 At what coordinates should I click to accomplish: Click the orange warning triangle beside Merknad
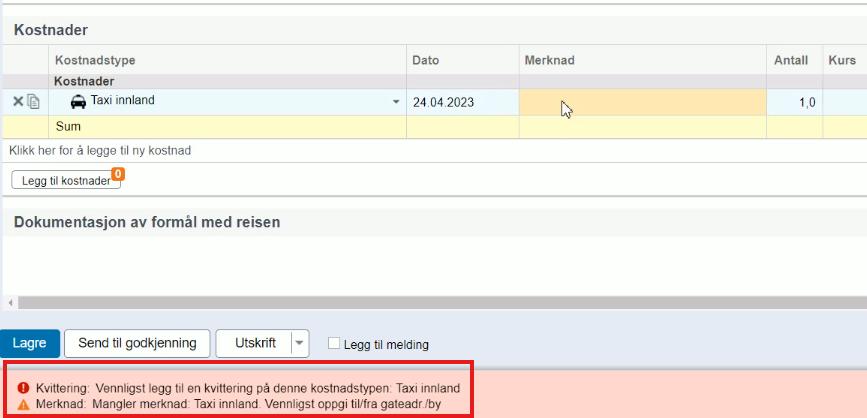(x=23, y=404)
